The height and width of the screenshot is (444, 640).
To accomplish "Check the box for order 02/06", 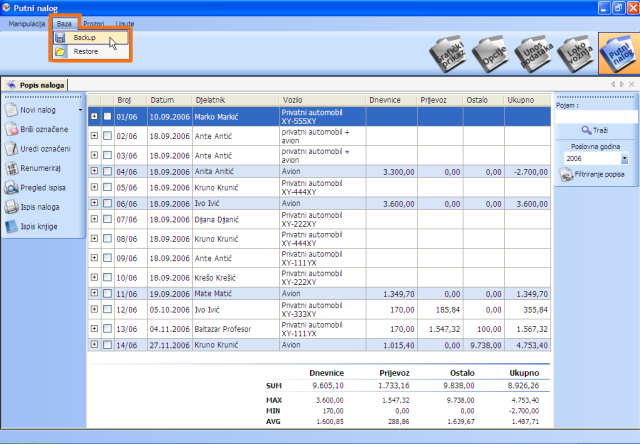I will coord(107,135).
